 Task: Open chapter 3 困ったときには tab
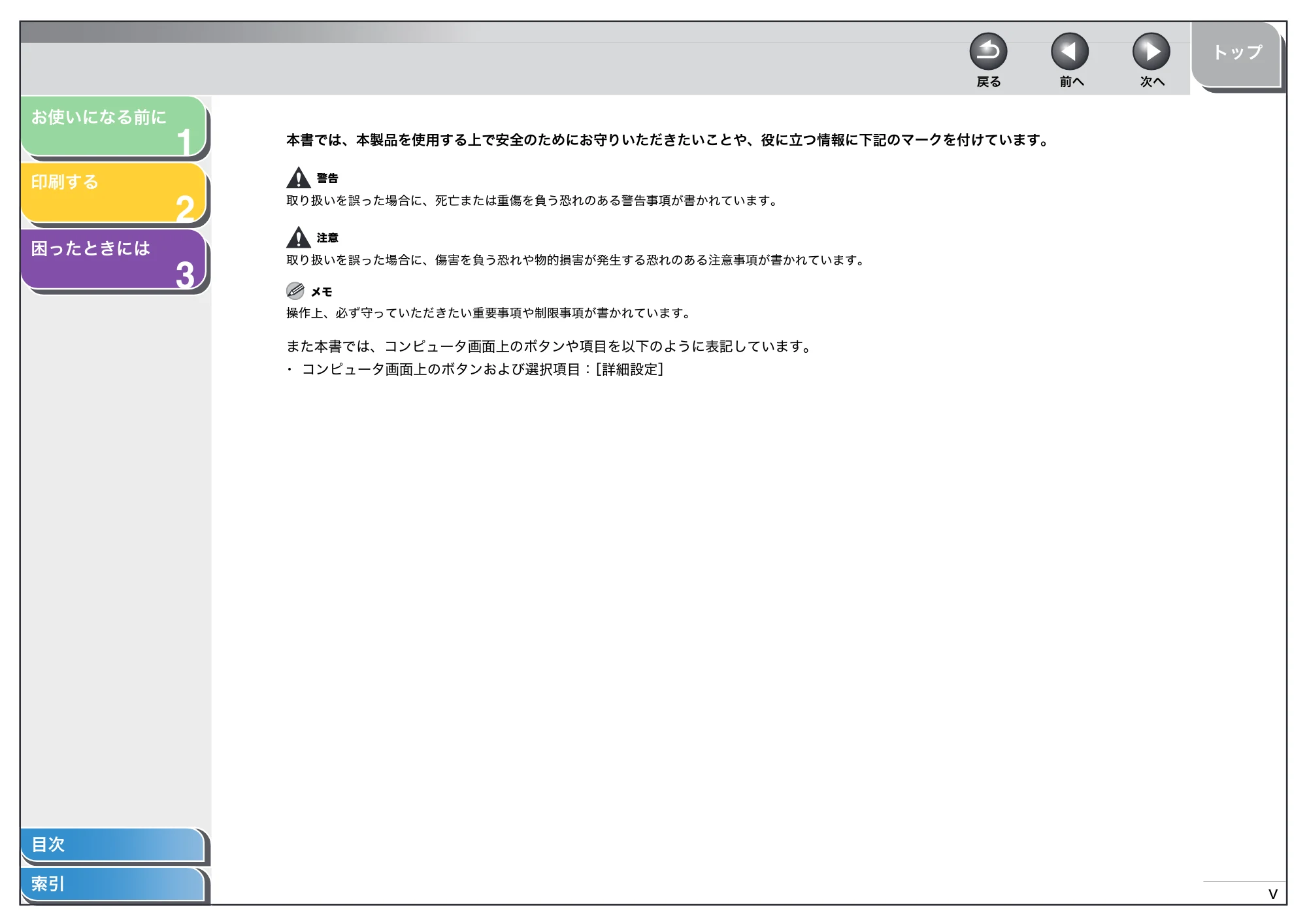[x=114, y=259]
